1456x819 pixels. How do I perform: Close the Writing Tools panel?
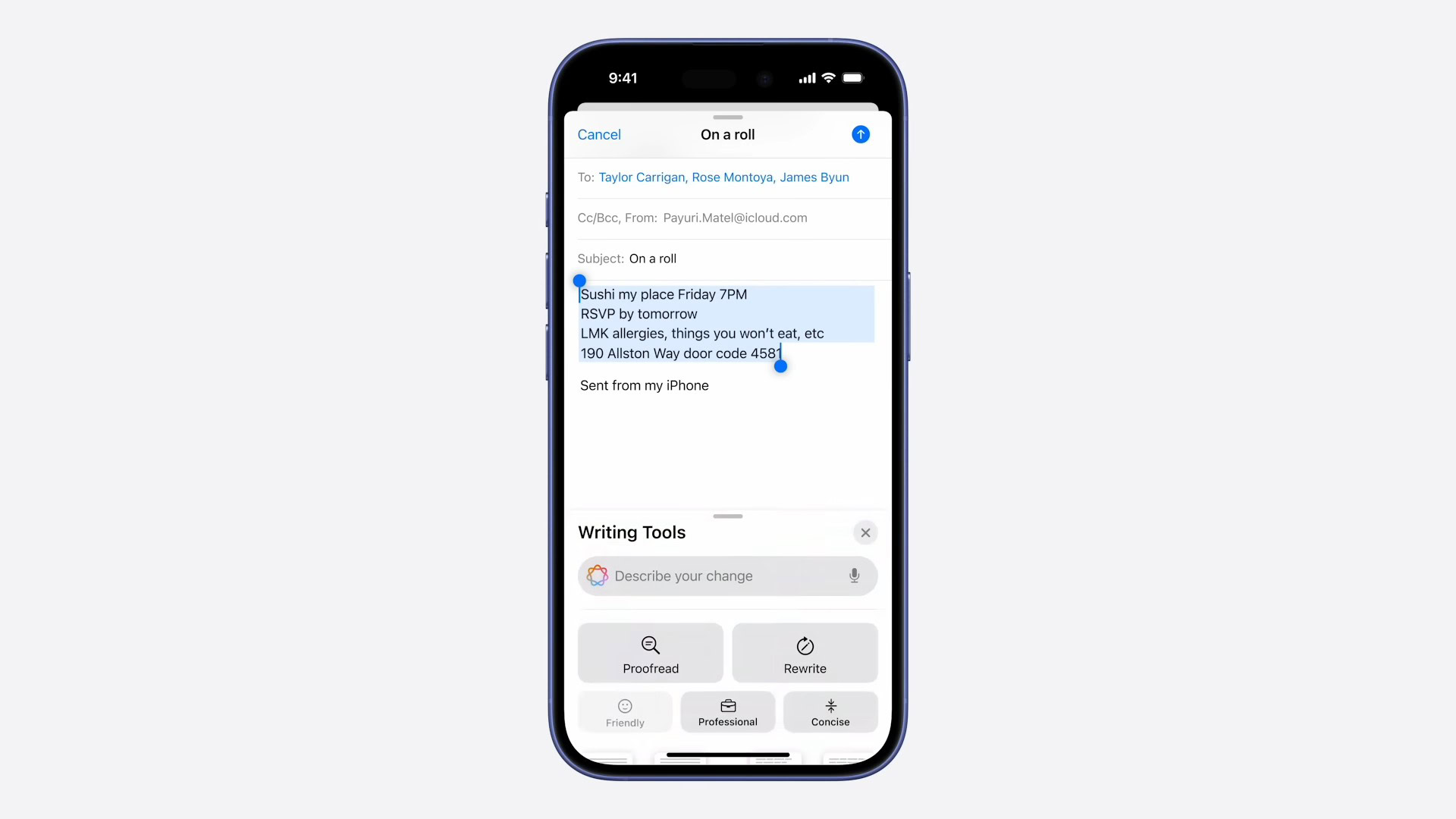point(865,532)
